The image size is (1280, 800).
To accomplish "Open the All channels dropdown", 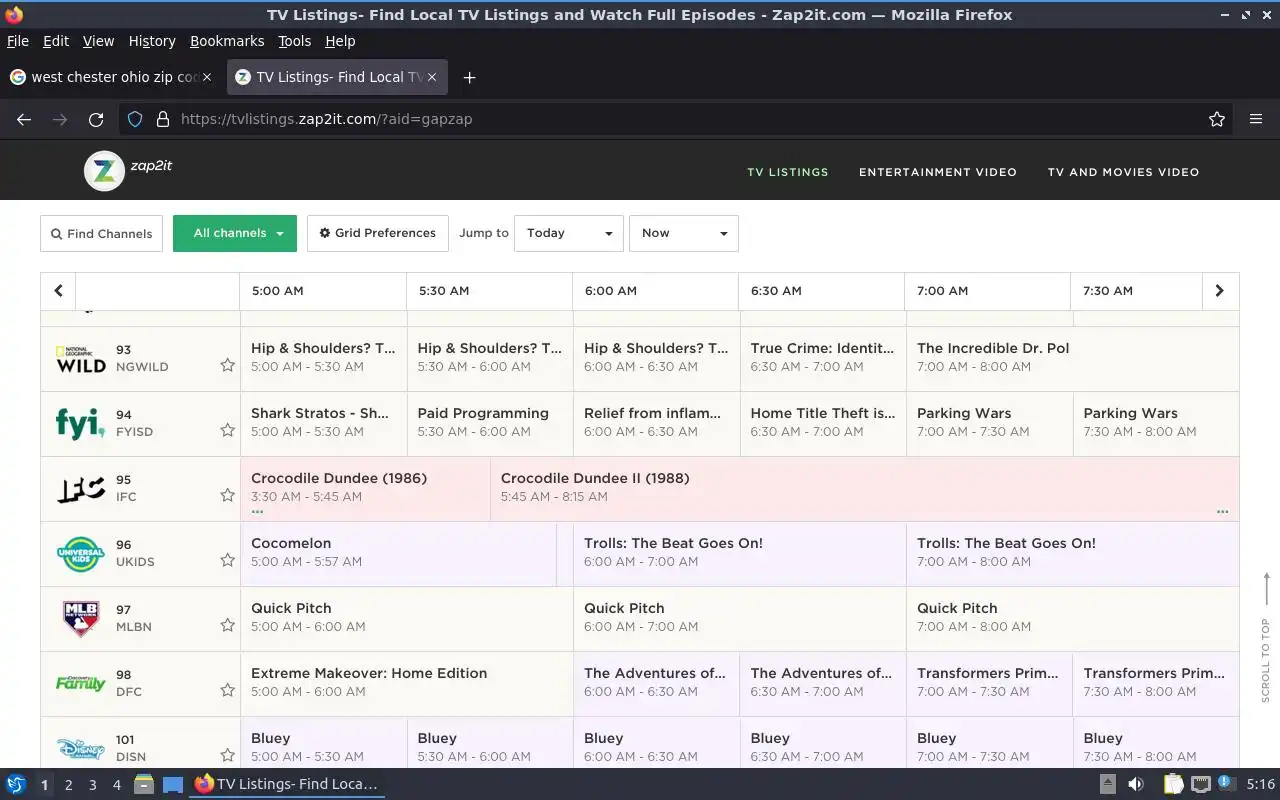I will click(235, 233).
